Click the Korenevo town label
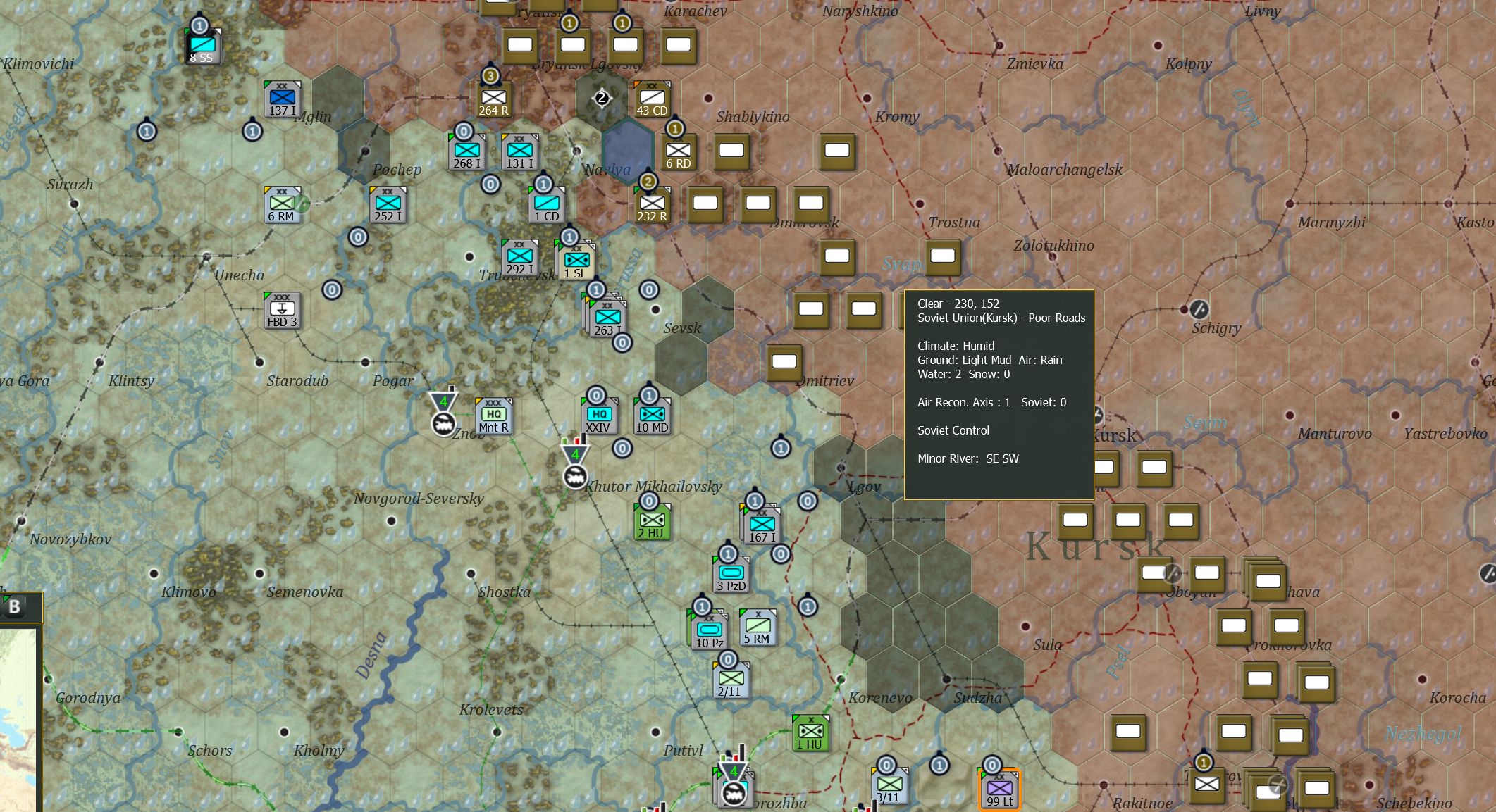 880,698
